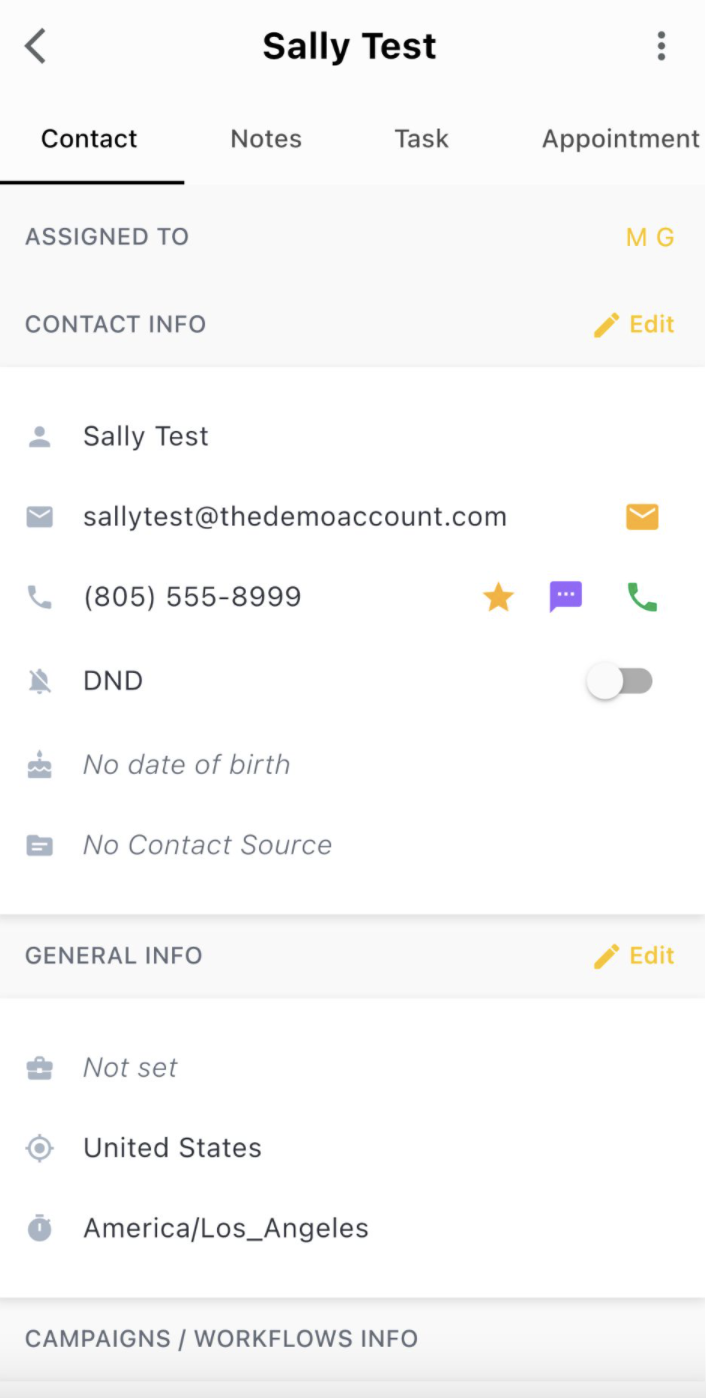Toggle the DND switch on
The height and width of the screenshot is (1398, 706).
[620, 682]
